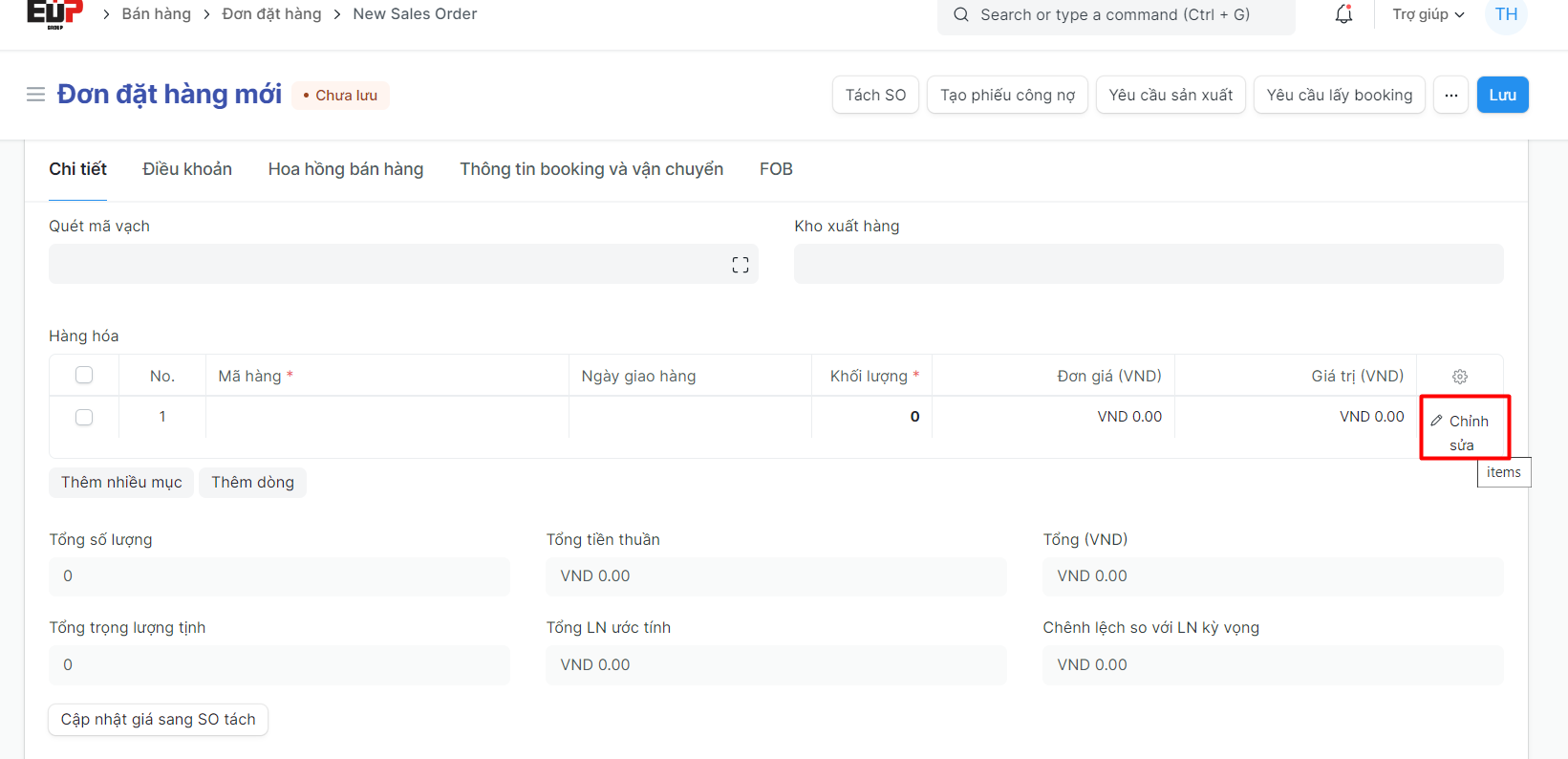The height and width of the screenshot is (759, 1568).
Task: Switch to the Điều khoản tab
Action: coord(187,169)
